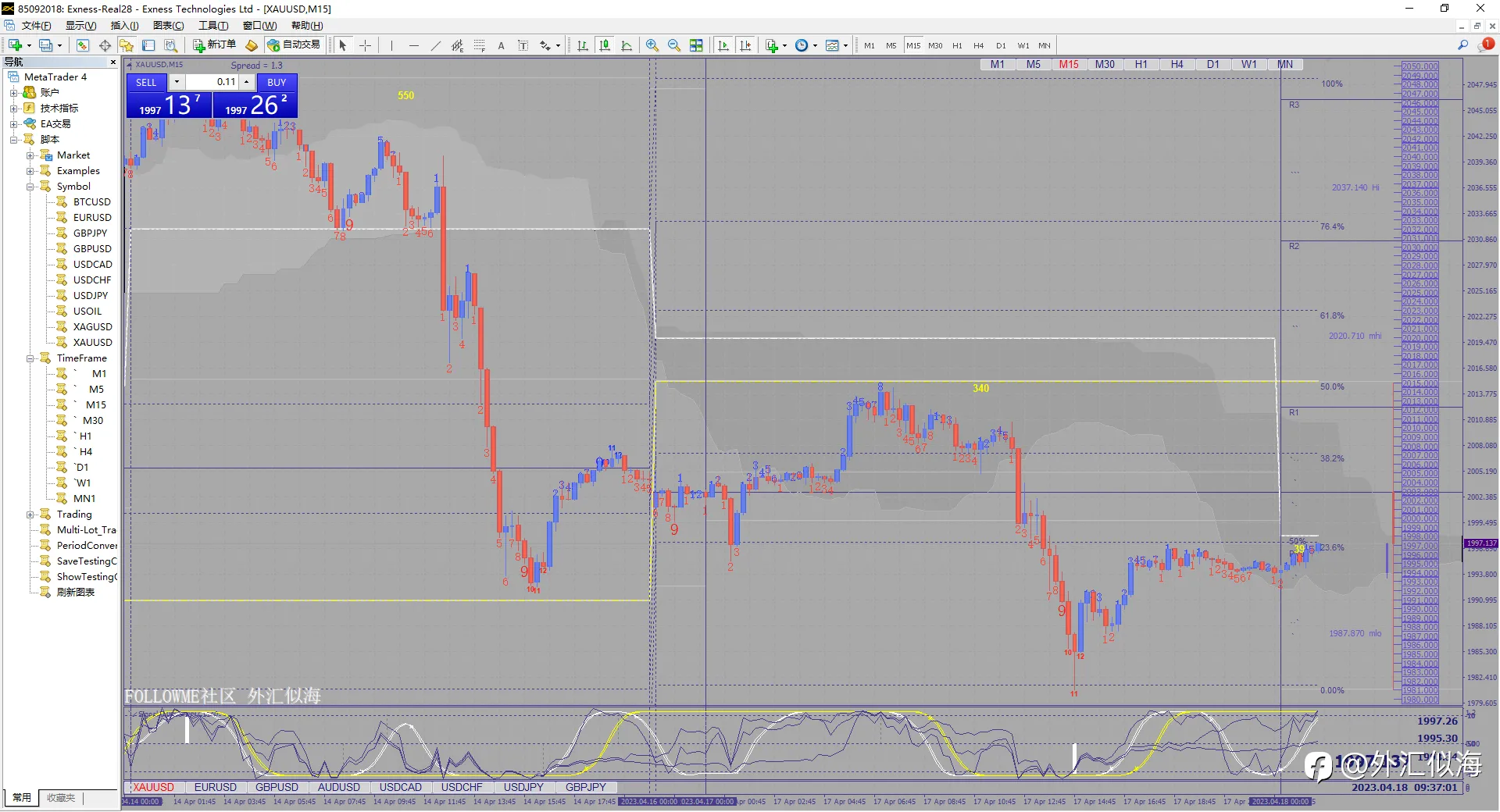1500x812 pixels.
Task: Draw a horizontal line
Action: coord(413,45)
